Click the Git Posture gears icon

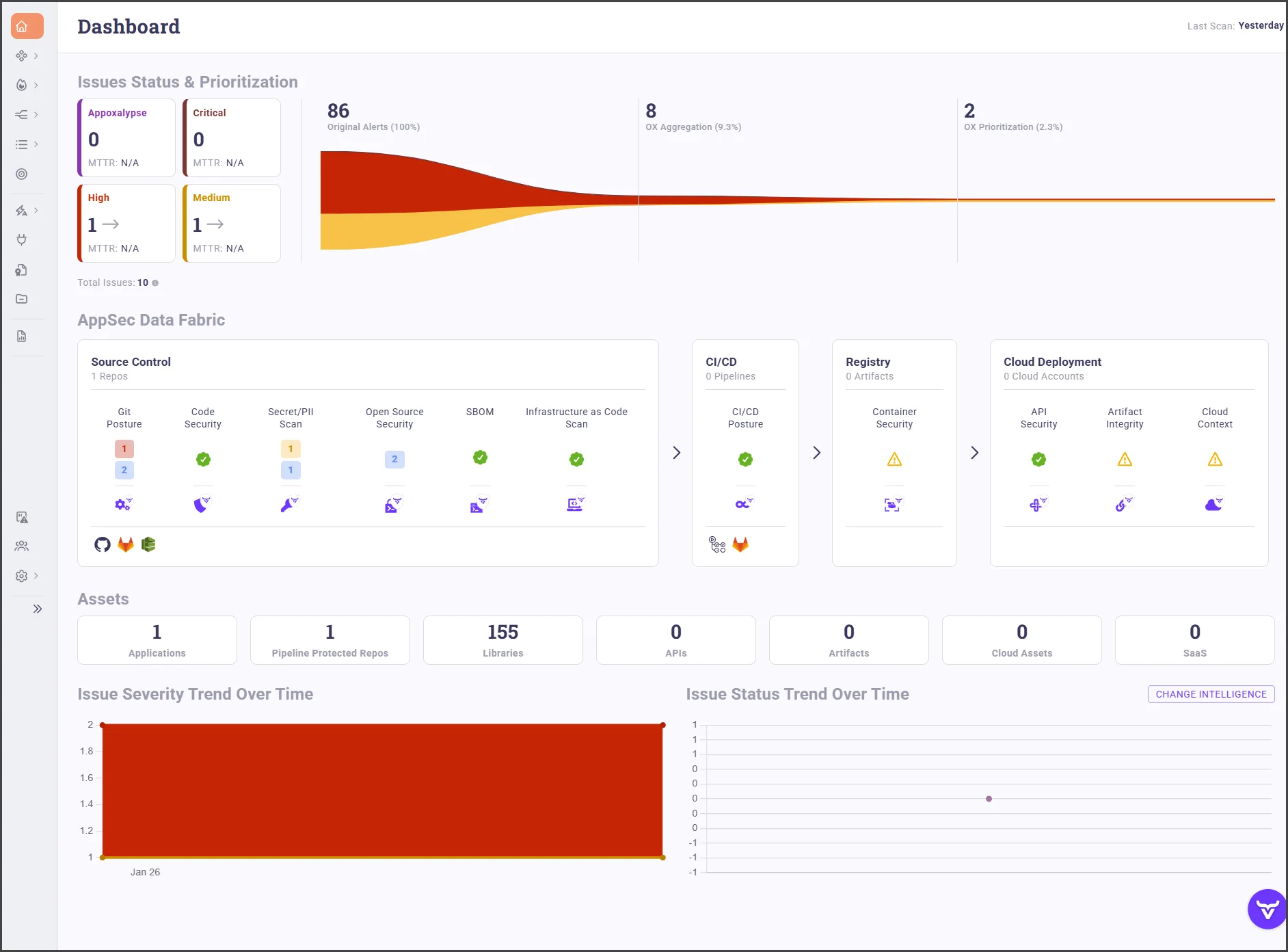(x=124, y=504)
